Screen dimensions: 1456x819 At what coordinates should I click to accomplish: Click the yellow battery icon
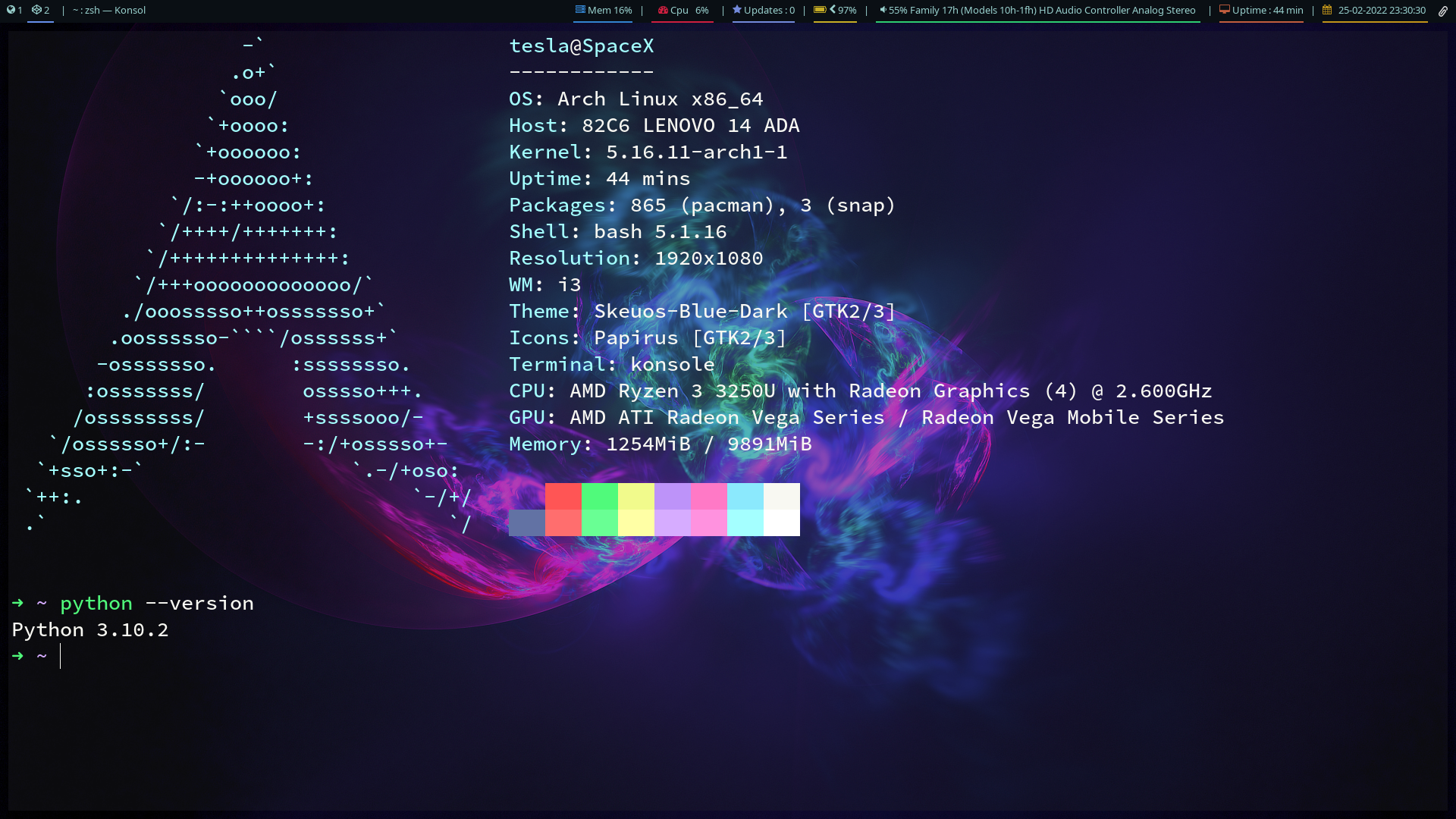(x=820, y=10)
